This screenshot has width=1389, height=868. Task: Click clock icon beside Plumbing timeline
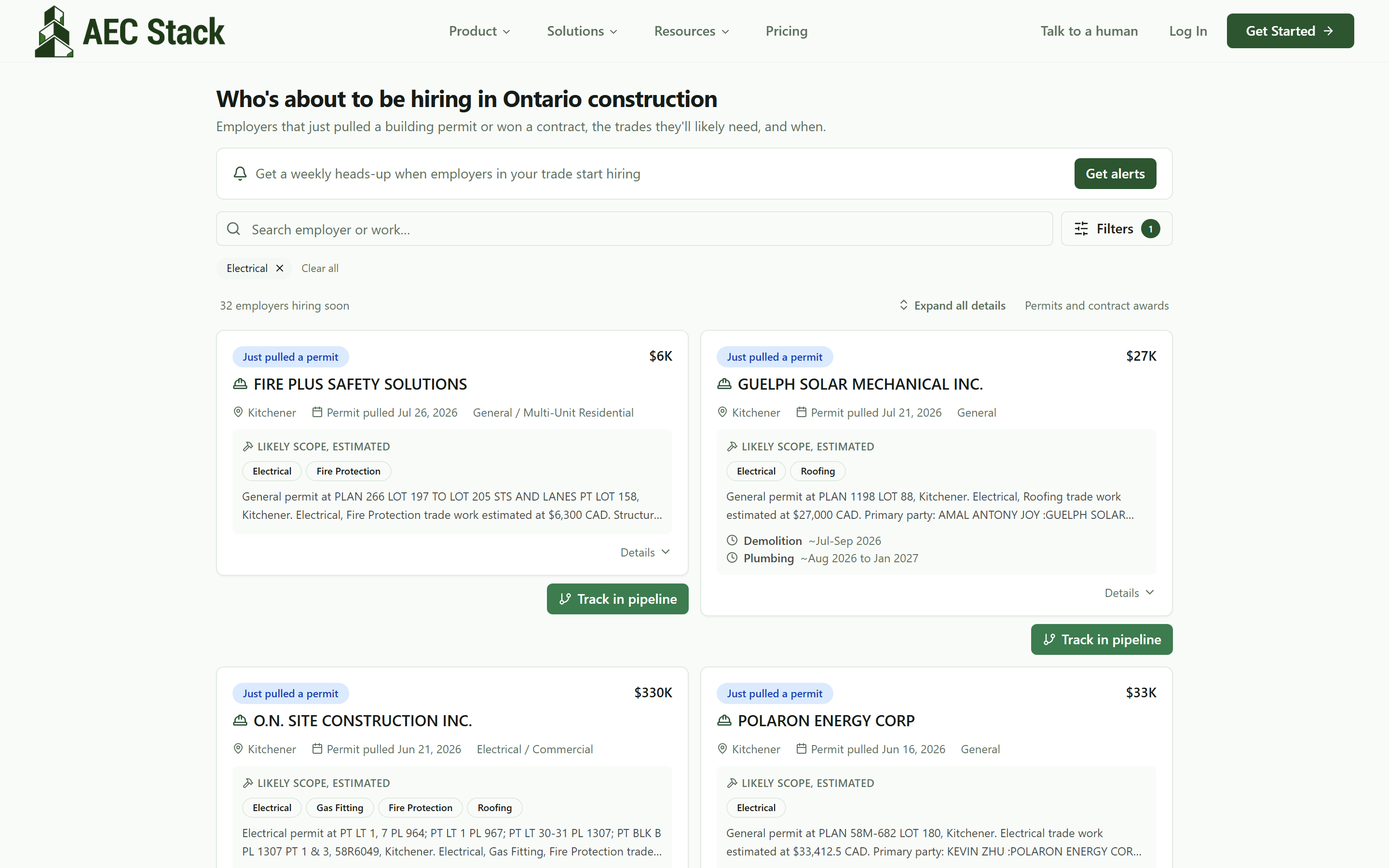pos(733,557)
